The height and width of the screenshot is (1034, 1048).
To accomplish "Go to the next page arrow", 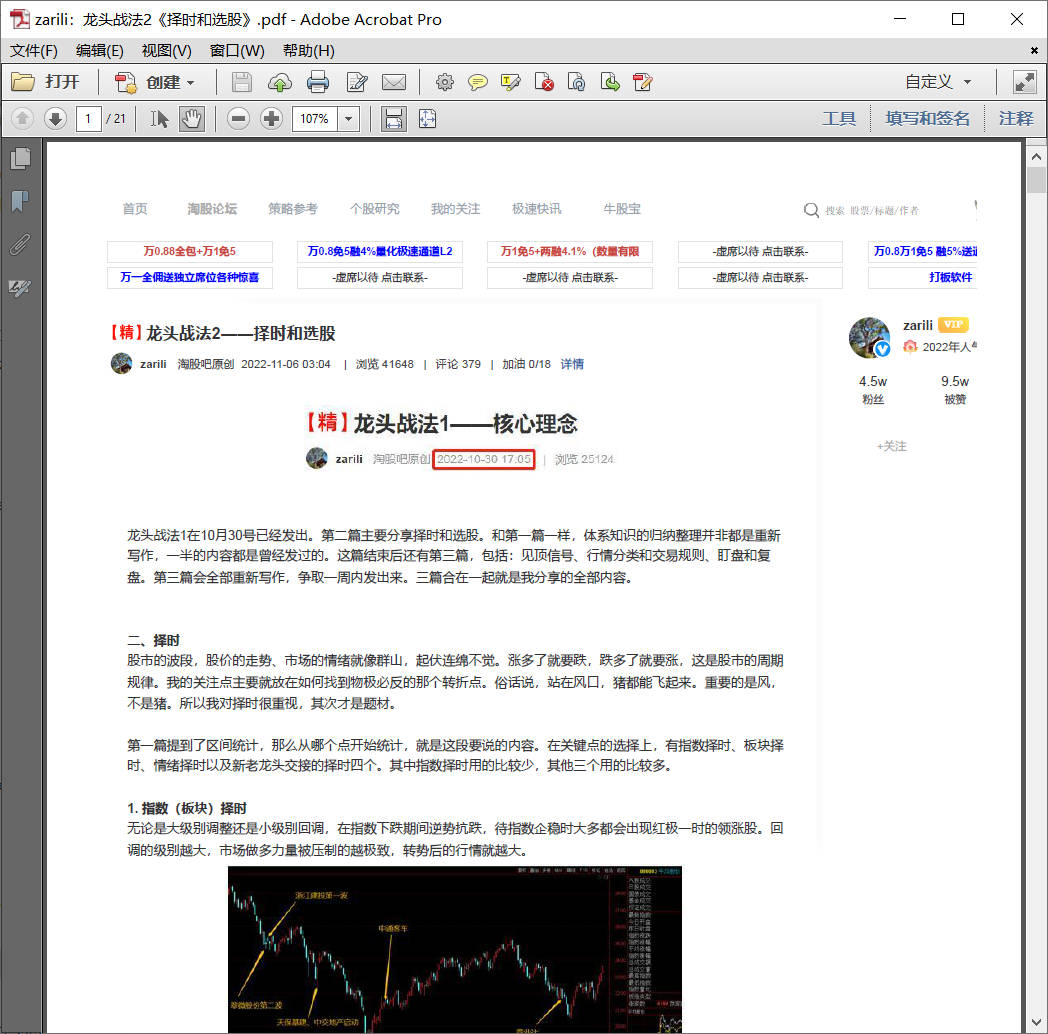I will 55,119.
